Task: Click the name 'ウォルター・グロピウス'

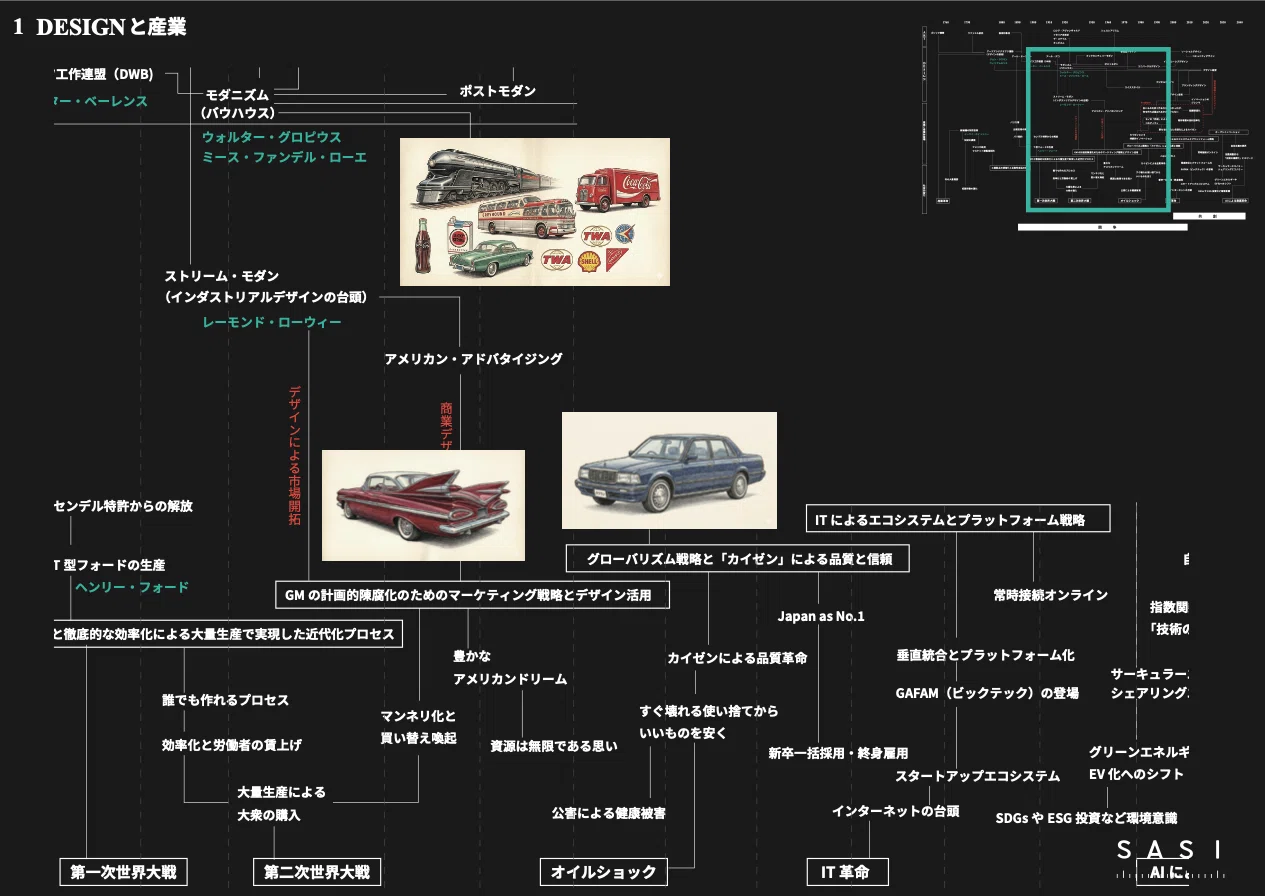Action: tap(271, 137)
